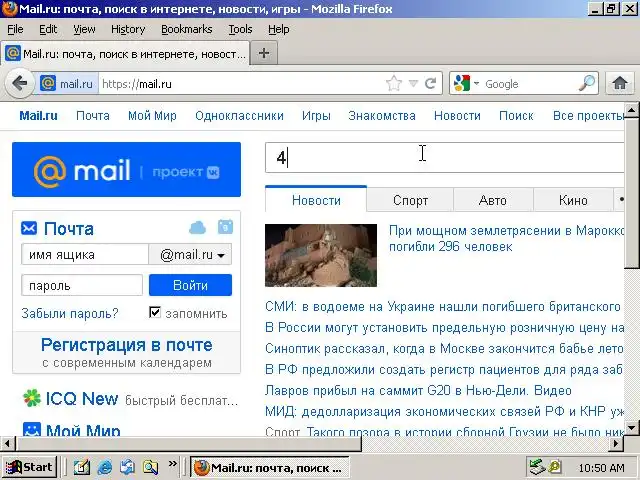
Task: Click the page search field containing 4
Action: coord(444,158)
